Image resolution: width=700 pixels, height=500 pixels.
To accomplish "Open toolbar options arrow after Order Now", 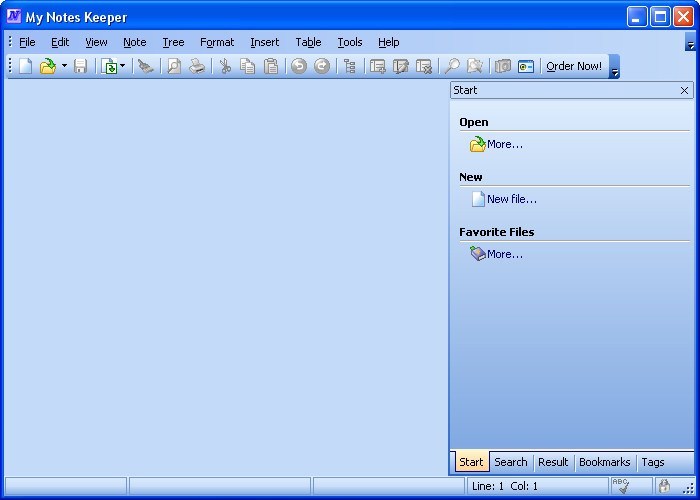I will (x=614, y=66).
